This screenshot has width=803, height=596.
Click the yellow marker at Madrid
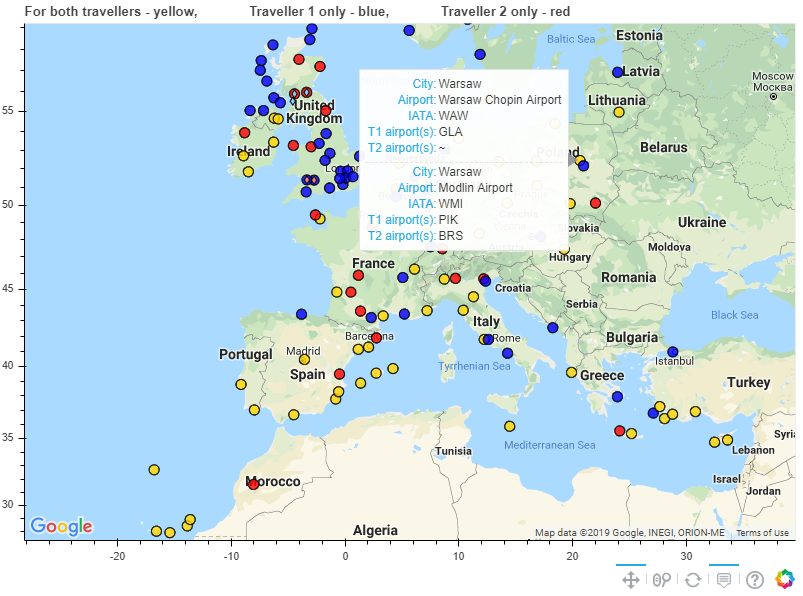click(x=304, y=359)
